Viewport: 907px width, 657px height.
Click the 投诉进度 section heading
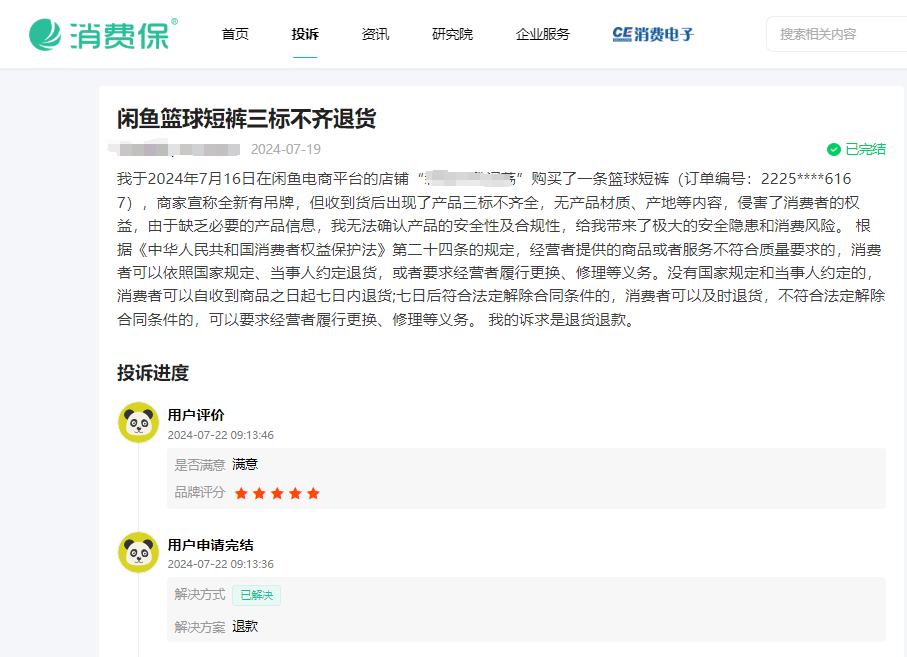coord(153,373)
